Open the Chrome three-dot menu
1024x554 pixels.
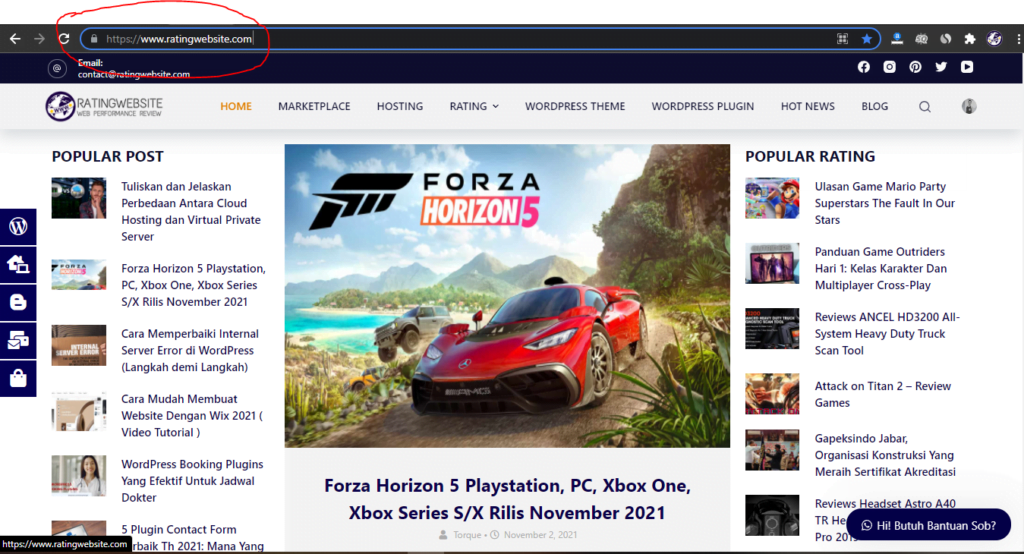(x=1015, y=39)
